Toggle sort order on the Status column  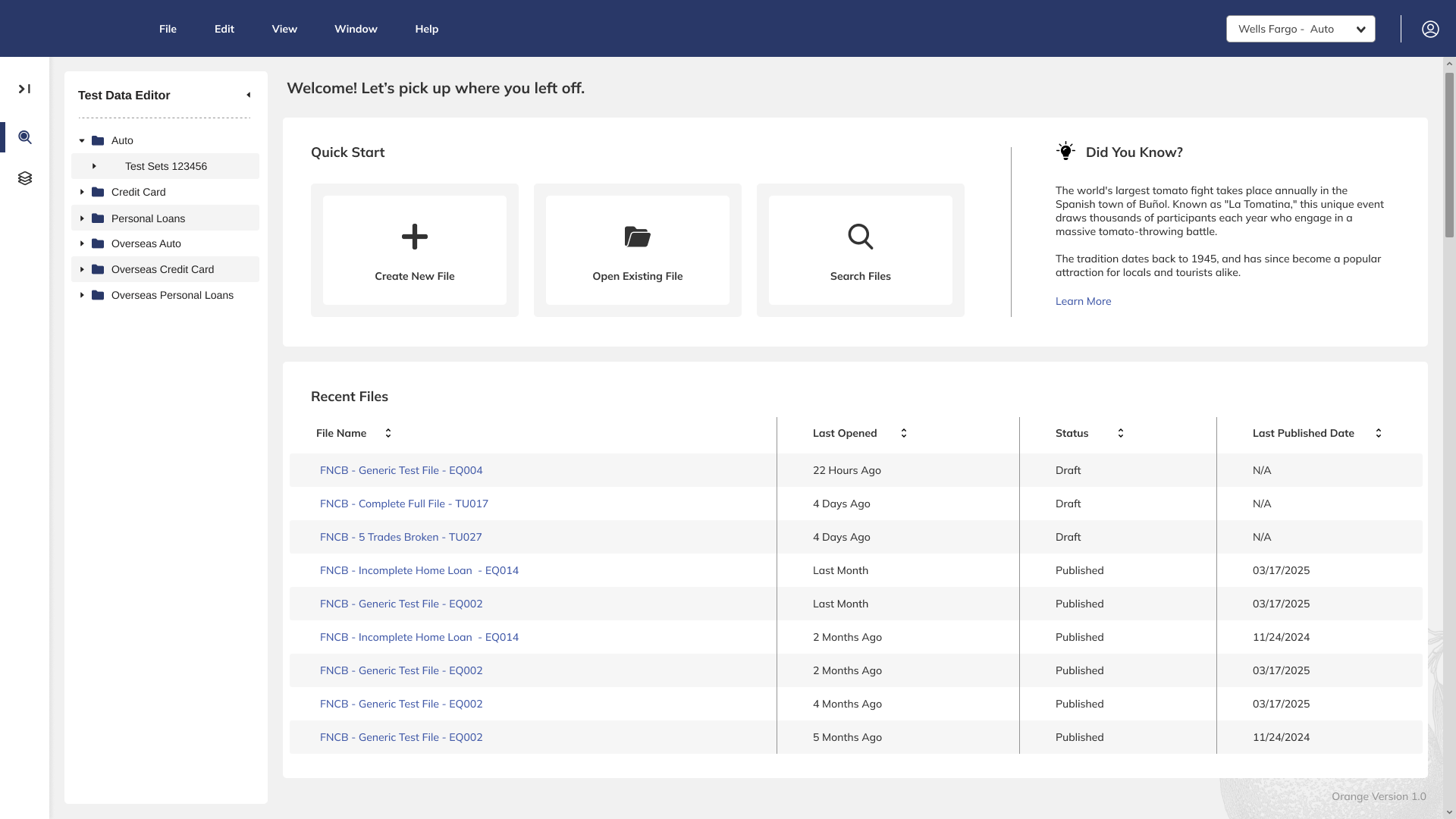(1120, 433)
